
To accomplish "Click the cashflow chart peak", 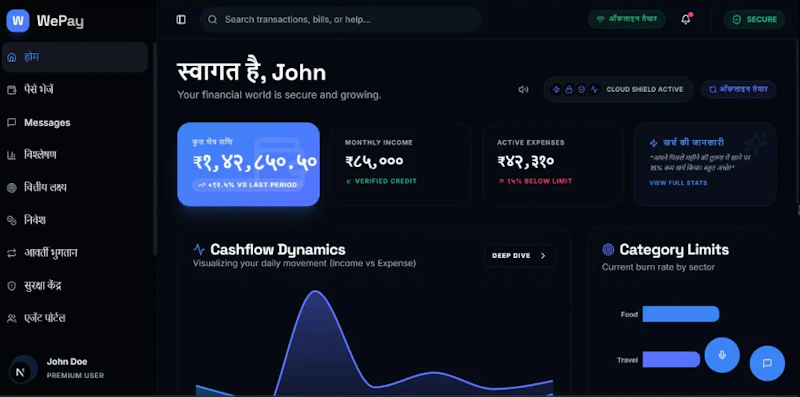I will point(316,291).
